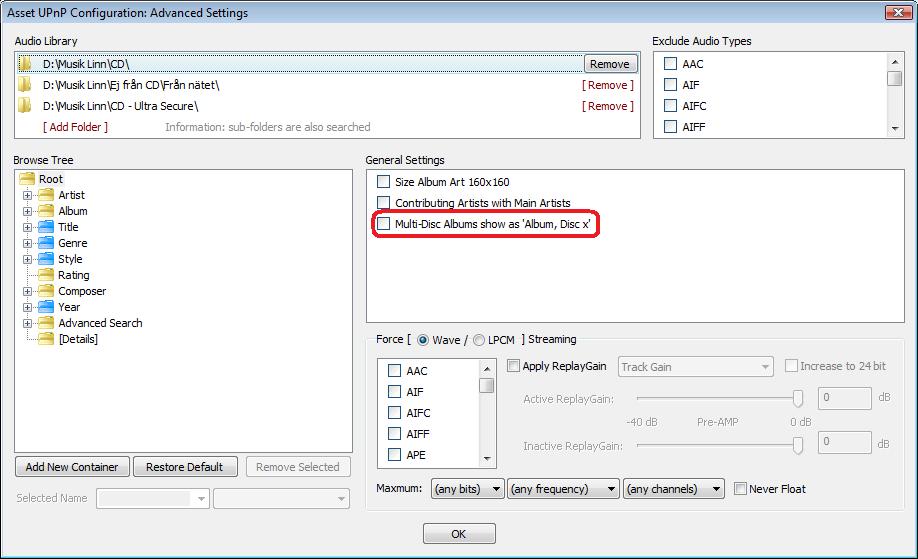Click Remove button for D:\Musik Linn\CD\
Image resolution: width=918 pixels, height=559 pixels.
point(610,64)
